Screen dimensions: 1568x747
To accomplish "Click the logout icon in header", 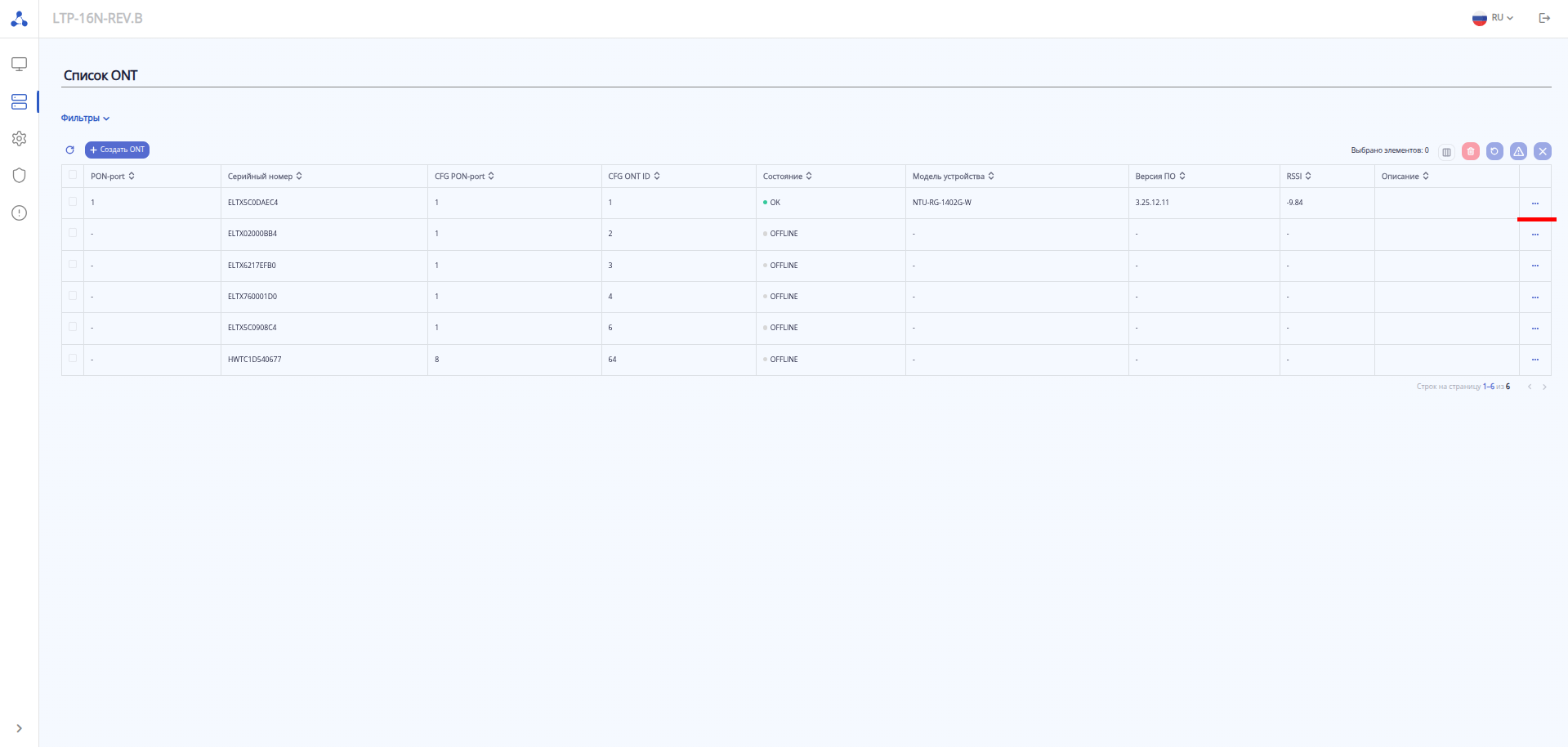I will pos(1544,18).
